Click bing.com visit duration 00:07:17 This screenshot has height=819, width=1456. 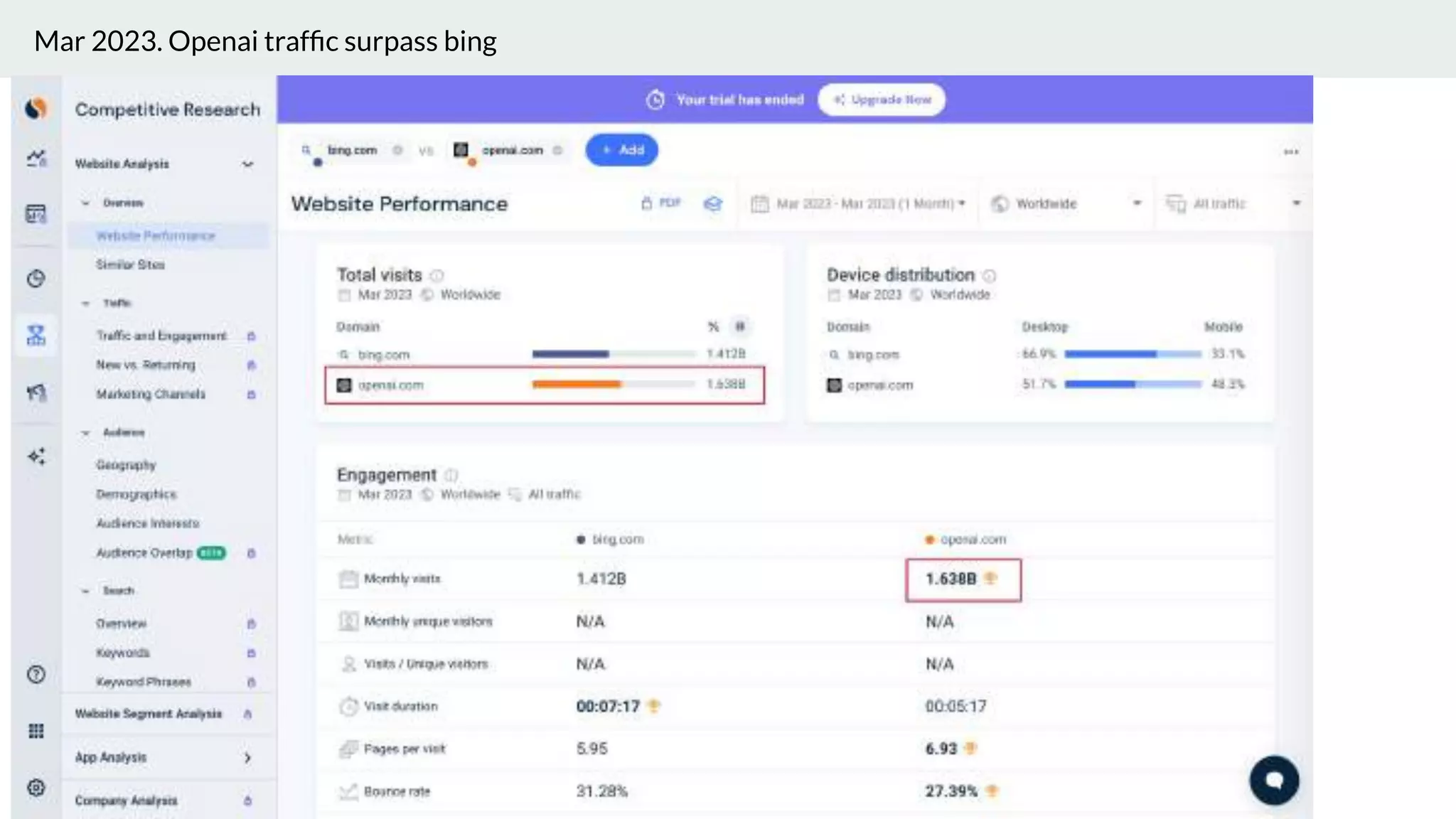click(x=609, y=707)
